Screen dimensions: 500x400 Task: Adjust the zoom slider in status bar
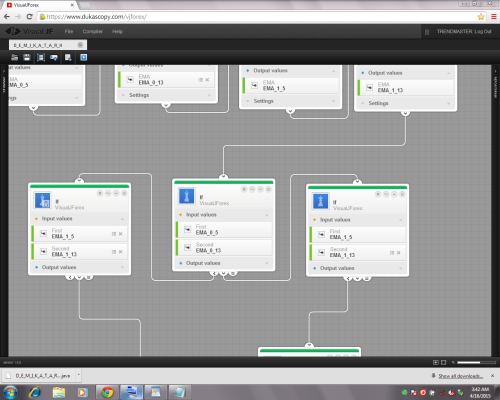476,362
